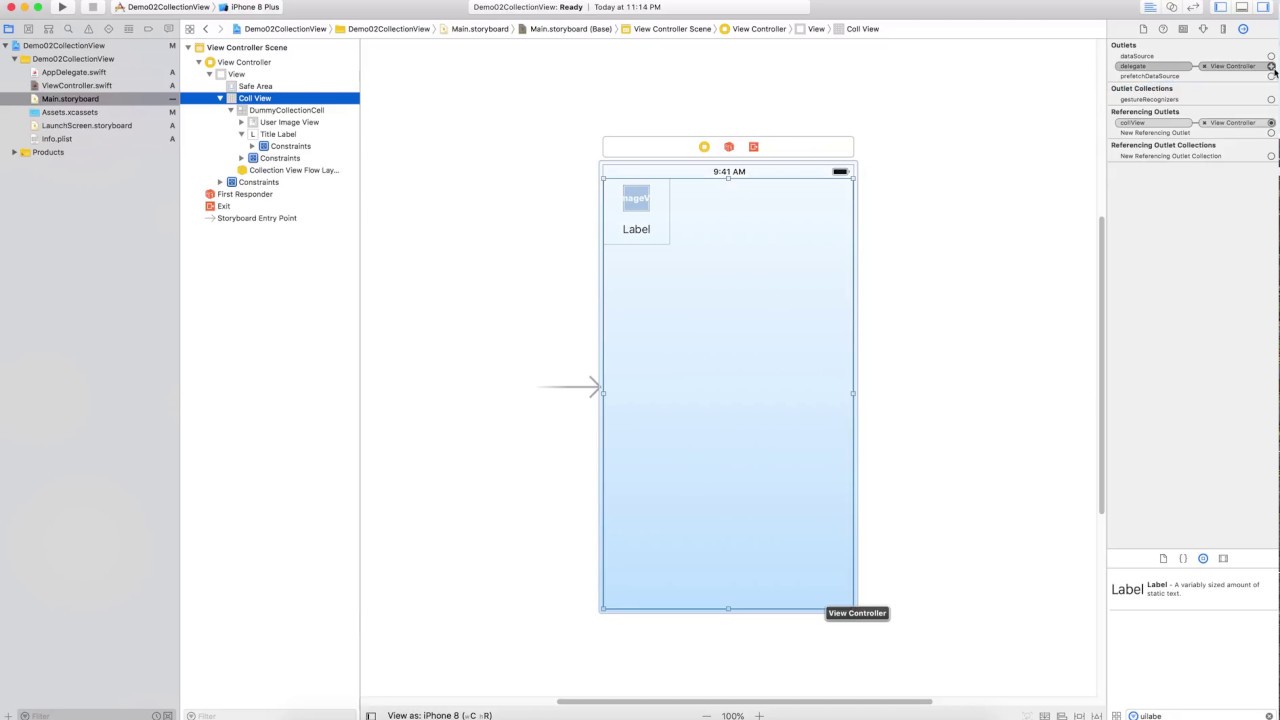
Task: Click the dataSource outlet connection circle
Action: (1271, 56)
